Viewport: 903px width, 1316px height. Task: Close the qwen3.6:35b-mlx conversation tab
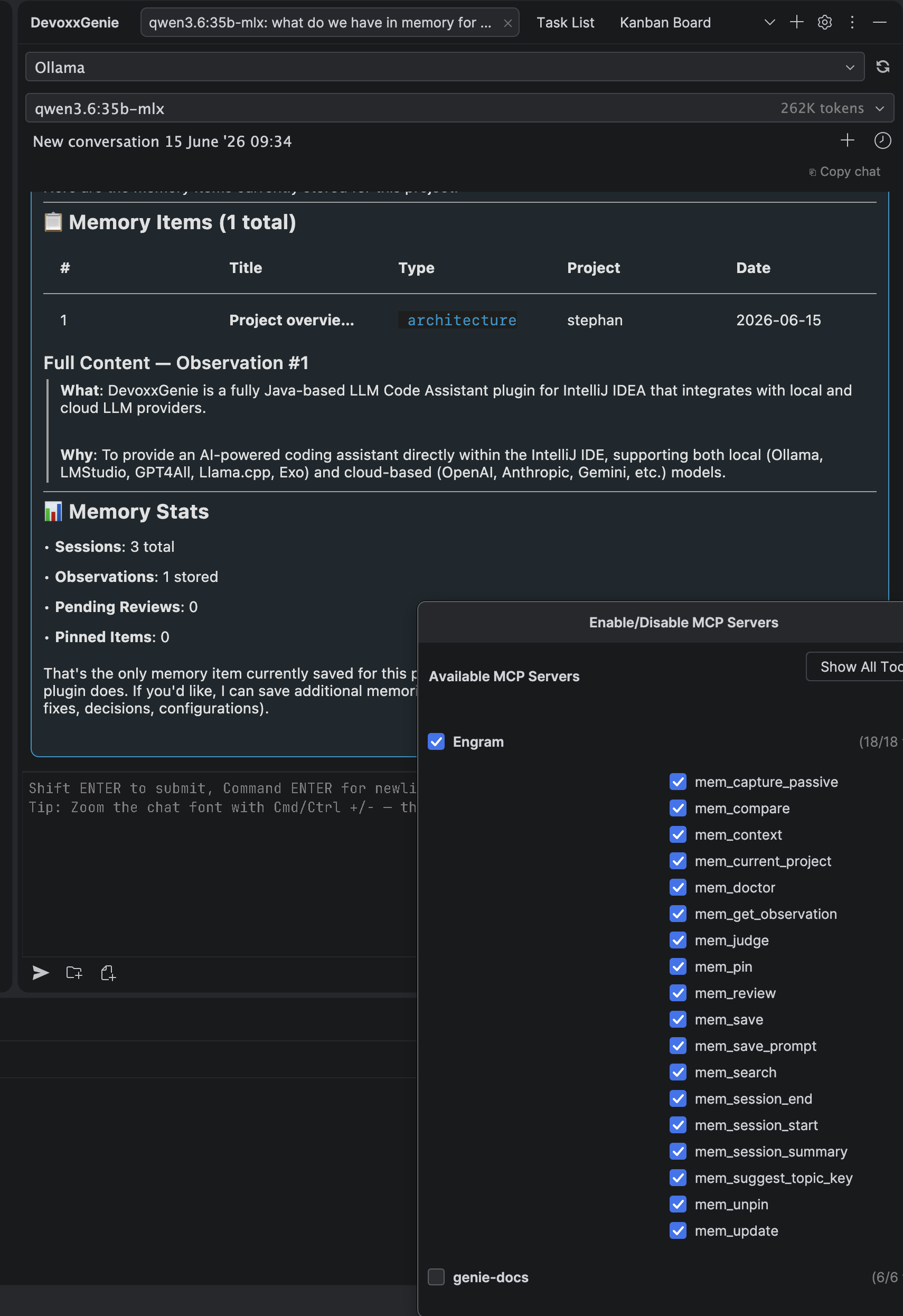508,23
